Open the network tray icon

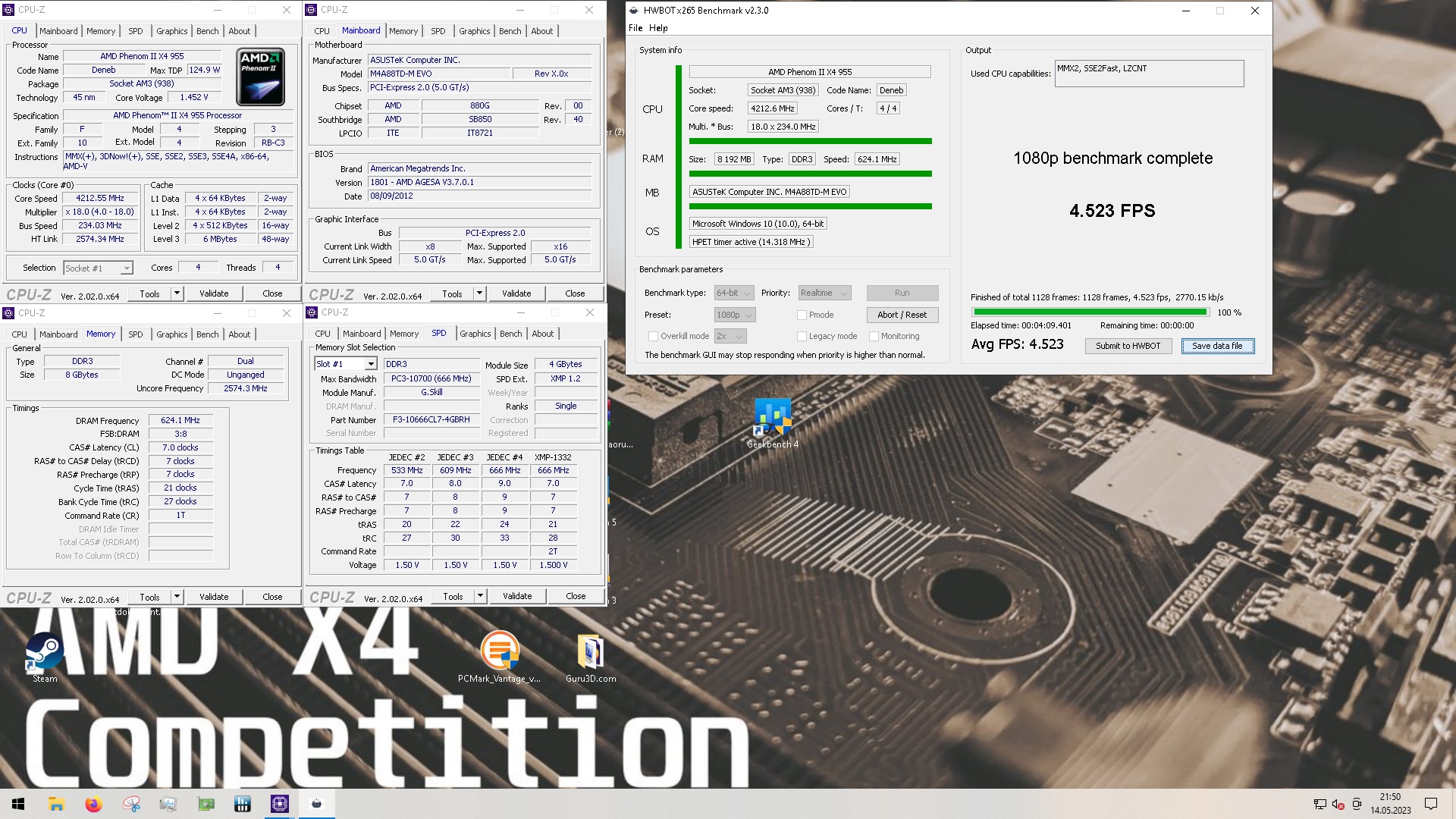pyautogui.click(x=1320, y=804)
